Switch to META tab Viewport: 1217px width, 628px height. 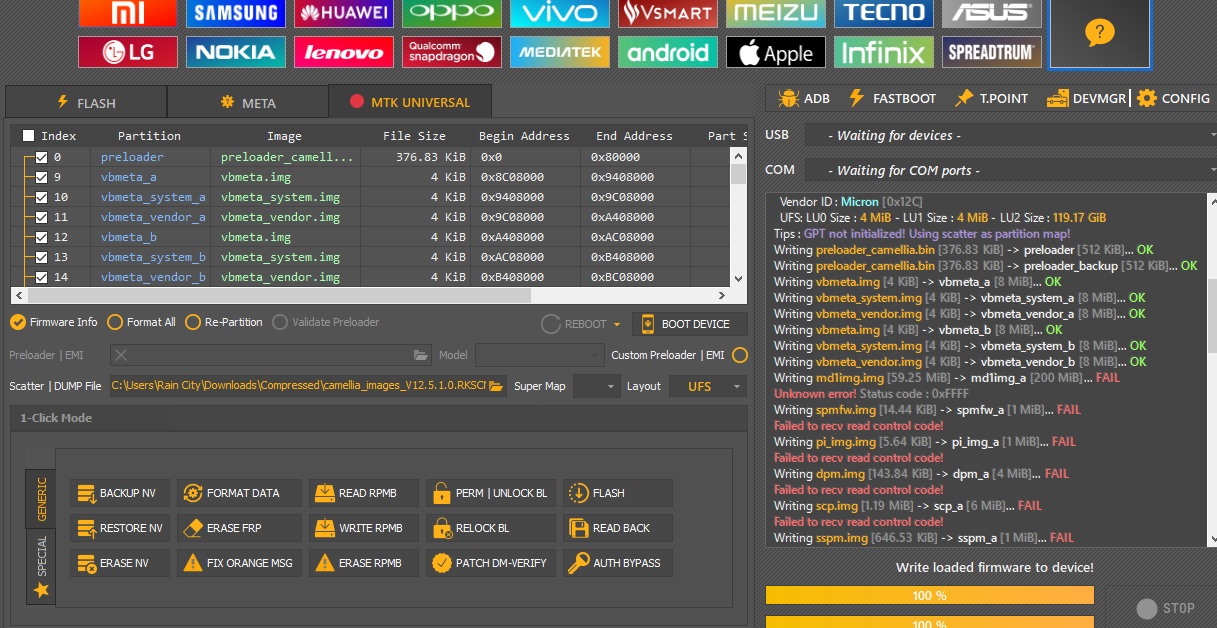[x=248, y=102]
